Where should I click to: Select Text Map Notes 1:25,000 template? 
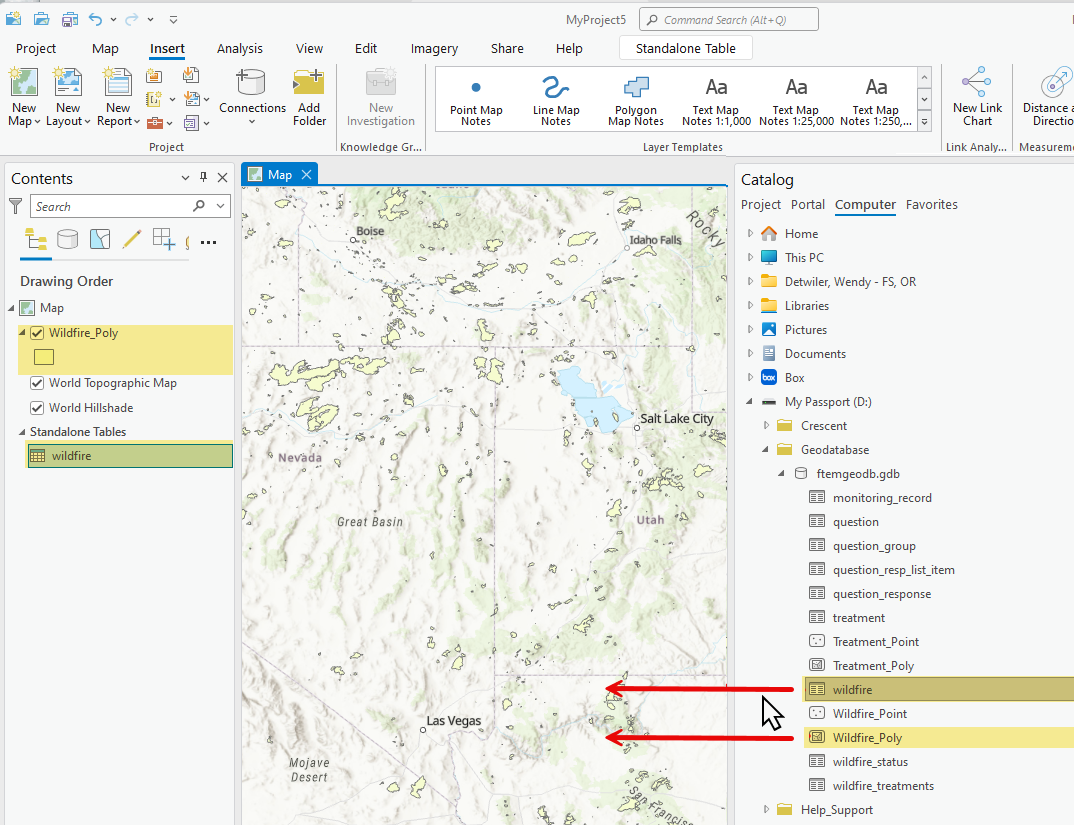coord(796,100)
